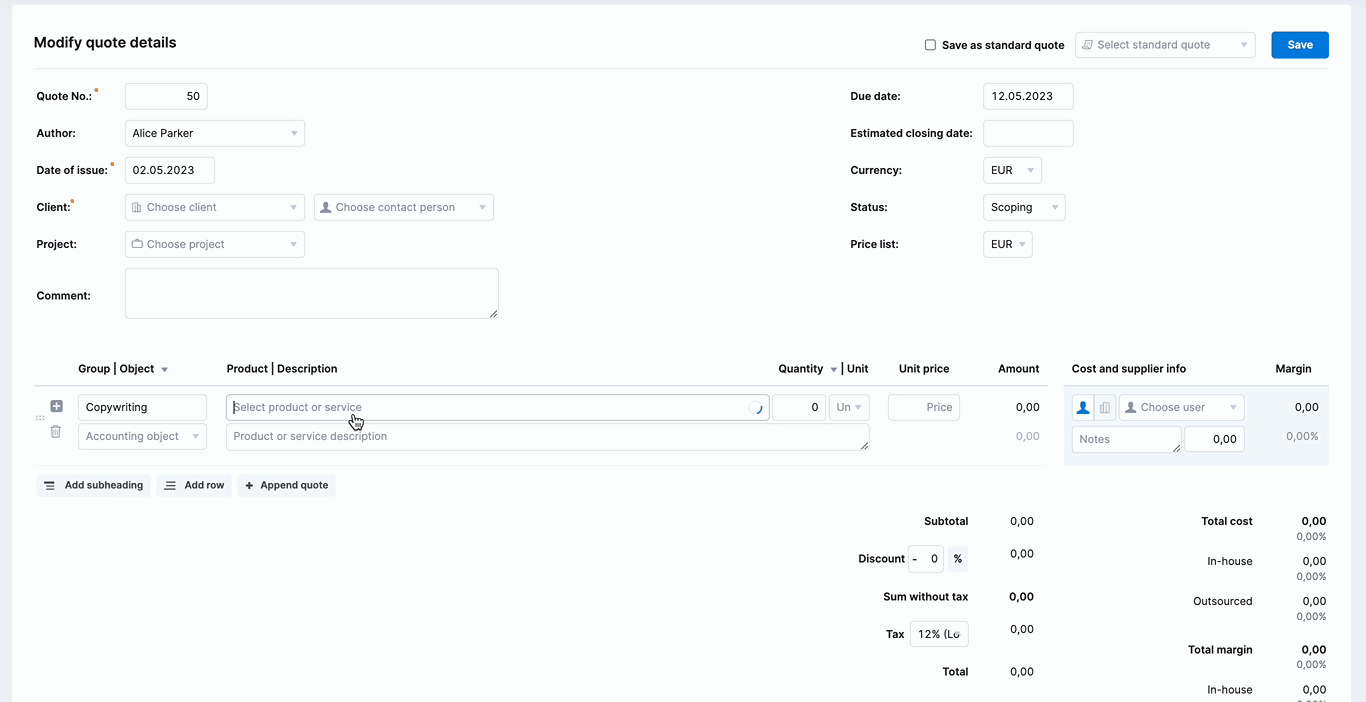Click the Discount value field
1366x702 pixels.
click(x=932, y=559)
